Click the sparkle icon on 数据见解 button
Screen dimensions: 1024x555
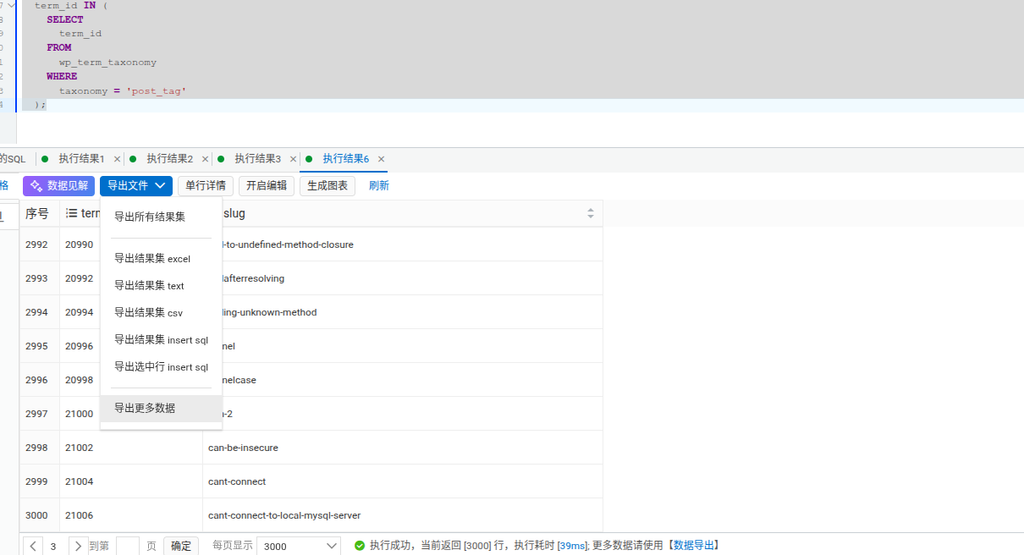pyautogui.click(x=36, y=186)
